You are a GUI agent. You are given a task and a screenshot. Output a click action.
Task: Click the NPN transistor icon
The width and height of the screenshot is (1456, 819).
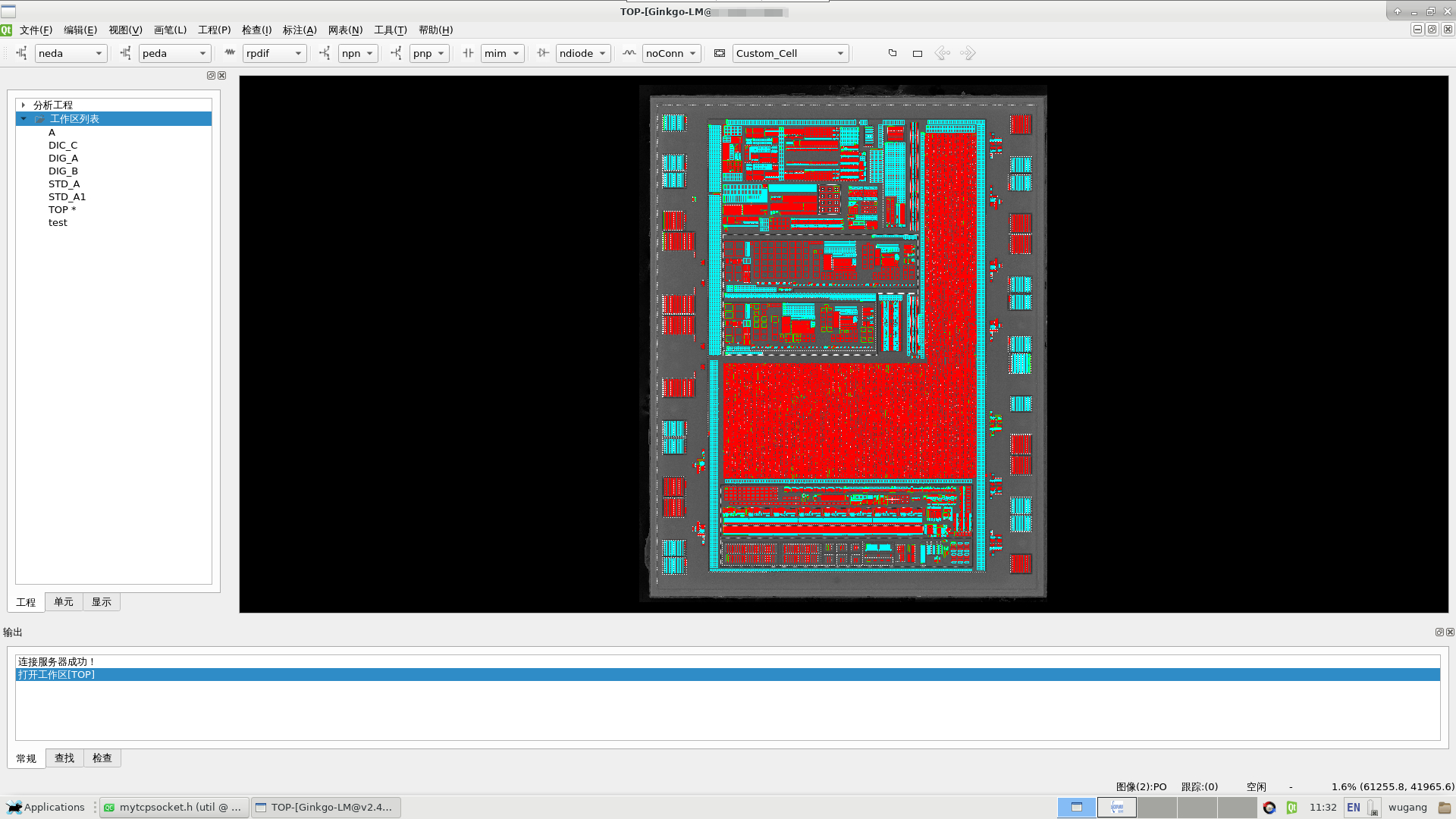point(325,53)
